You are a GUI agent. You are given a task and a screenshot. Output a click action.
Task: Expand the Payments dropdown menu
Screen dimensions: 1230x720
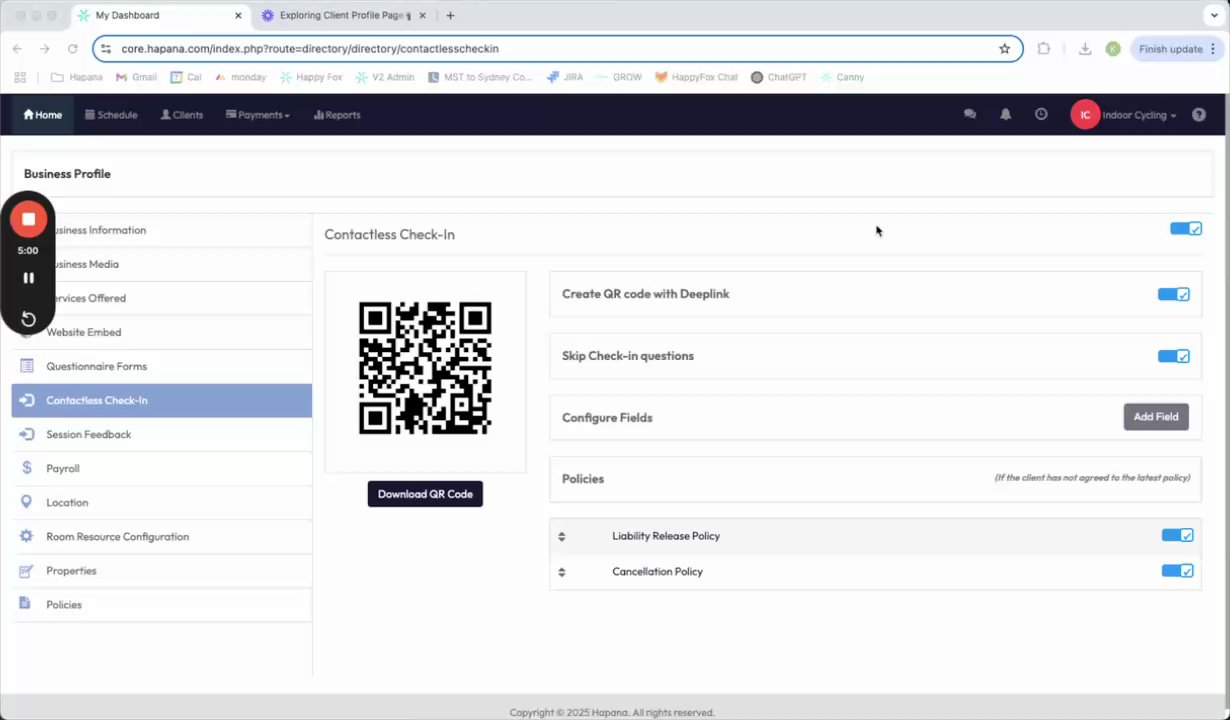click(x=258, y=115)
